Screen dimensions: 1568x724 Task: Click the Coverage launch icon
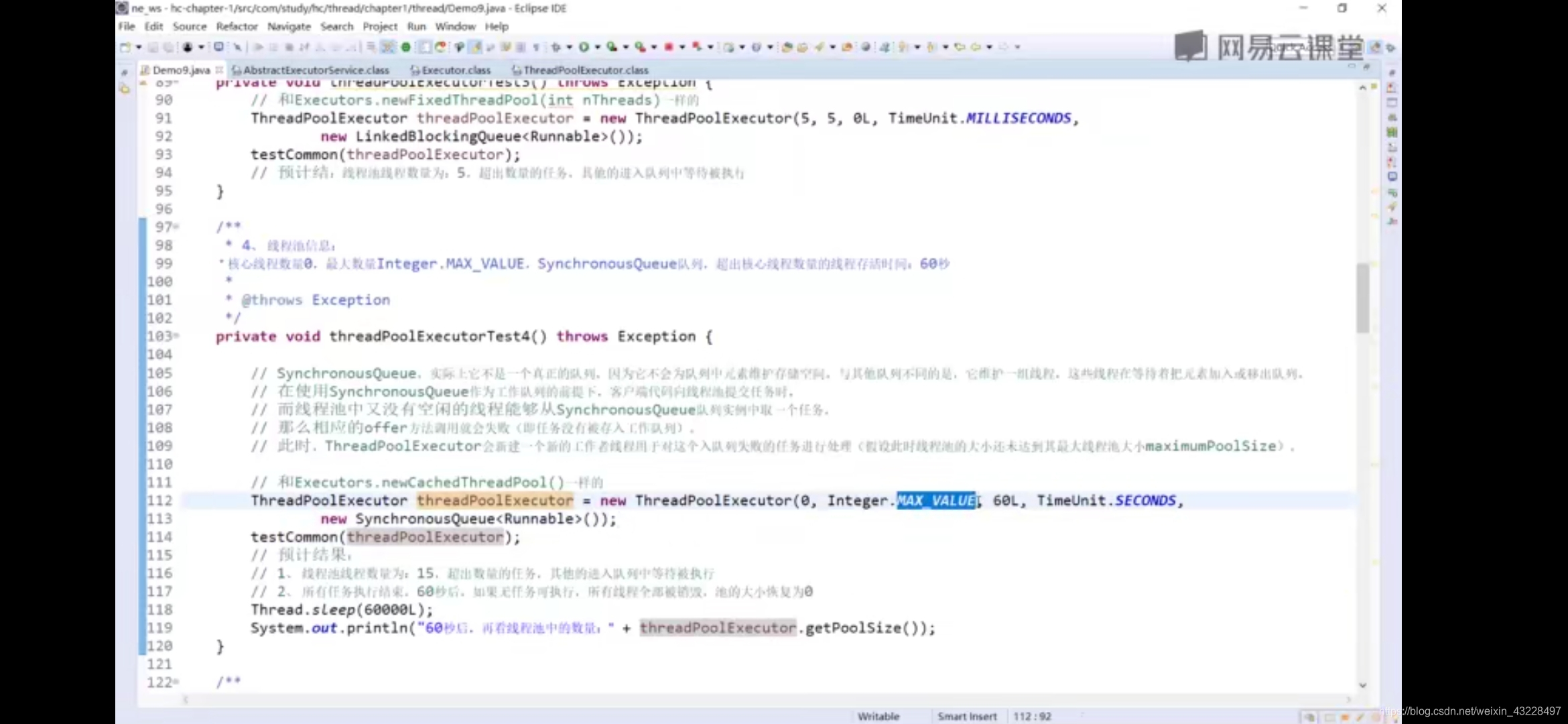[x=612, y=47]
